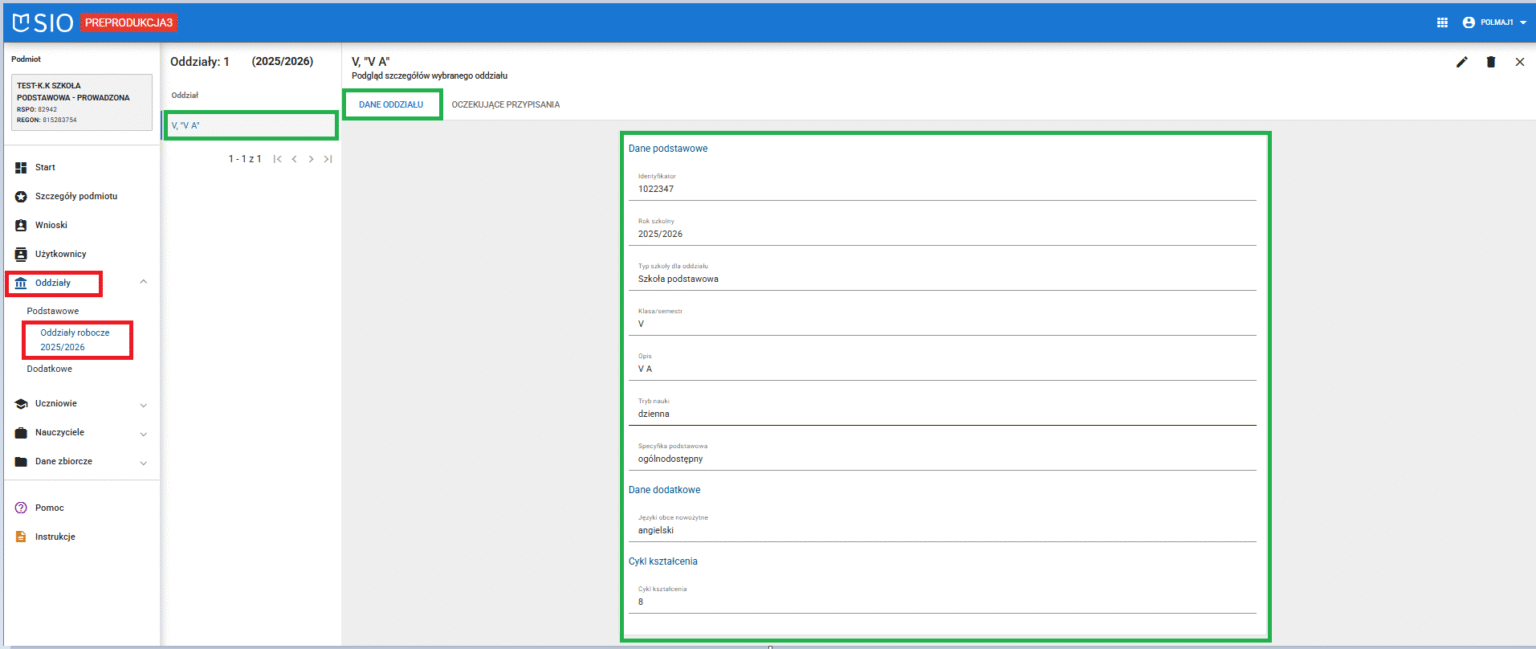The width and height of the screenshot is (1536, 649).
Task: Collapse the Oddziały menu section
Action: coord(143,283)
